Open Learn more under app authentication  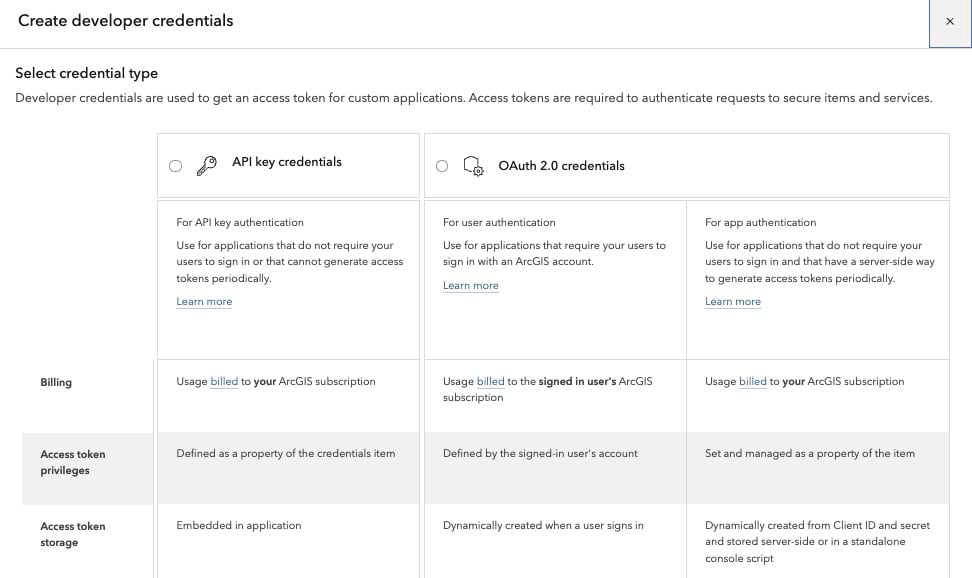tap(732, 301)
